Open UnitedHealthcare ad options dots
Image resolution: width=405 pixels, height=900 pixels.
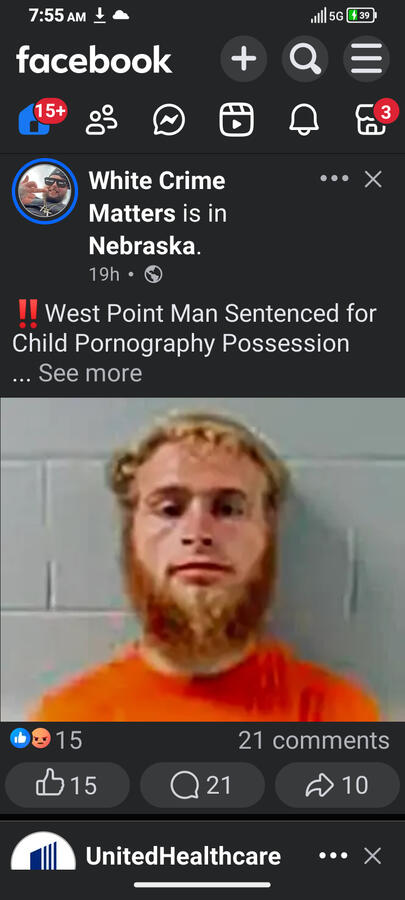point(334,856)
